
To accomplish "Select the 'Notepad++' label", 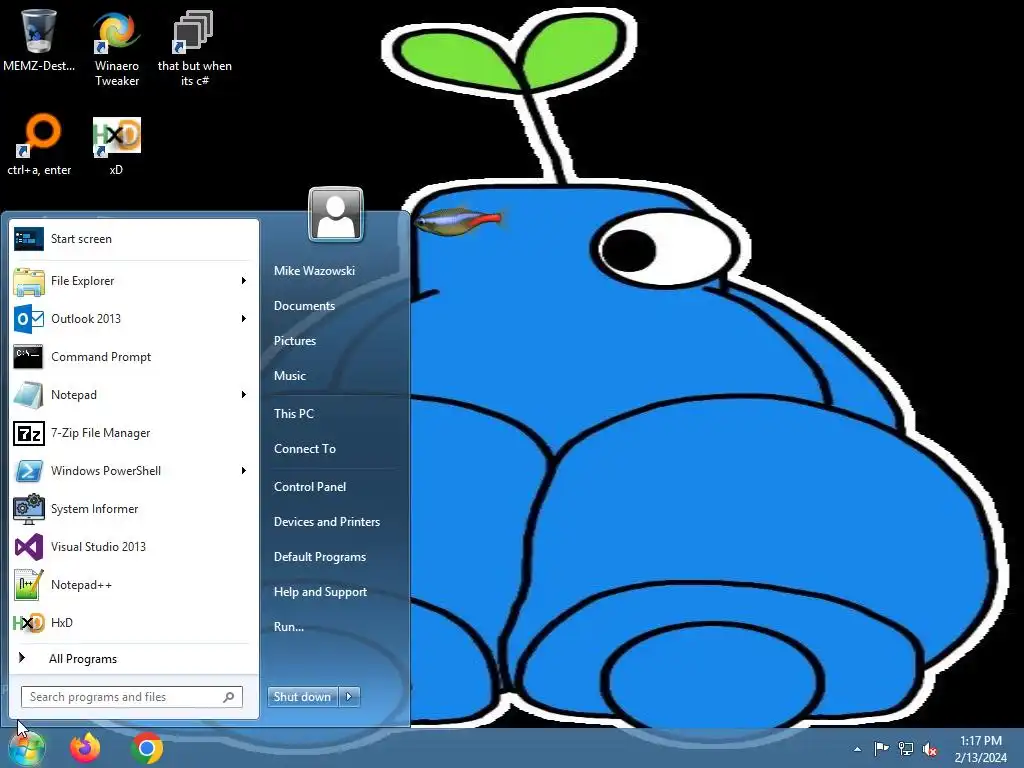I will [82, 584].
